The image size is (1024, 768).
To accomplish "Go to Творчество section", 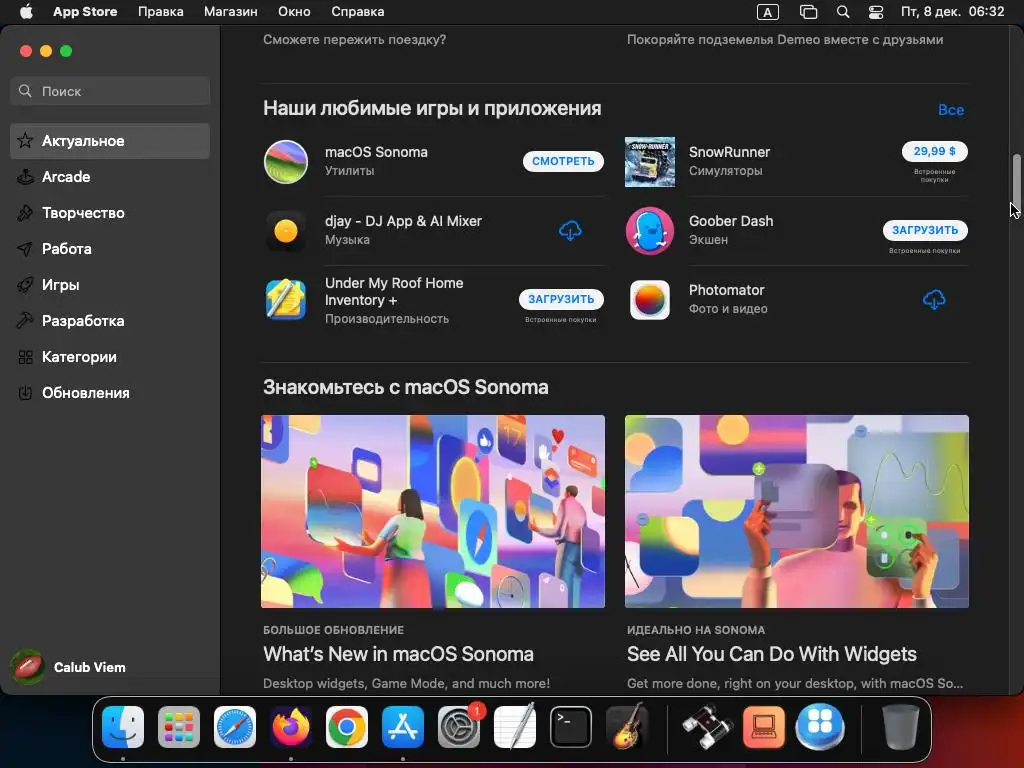I will click(110, 213).
